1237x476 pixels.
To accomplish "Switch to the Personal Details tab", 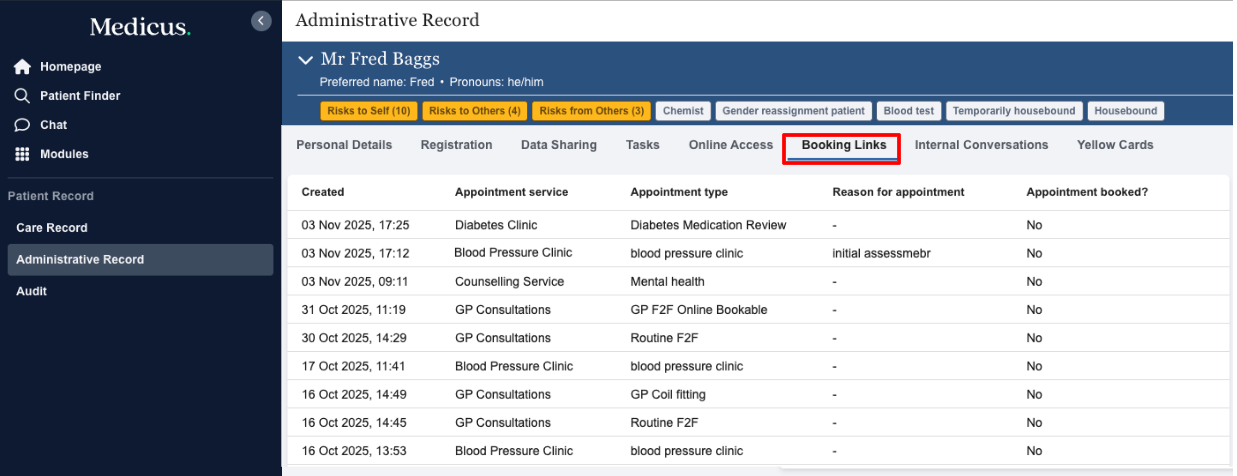I will point(344,145).
